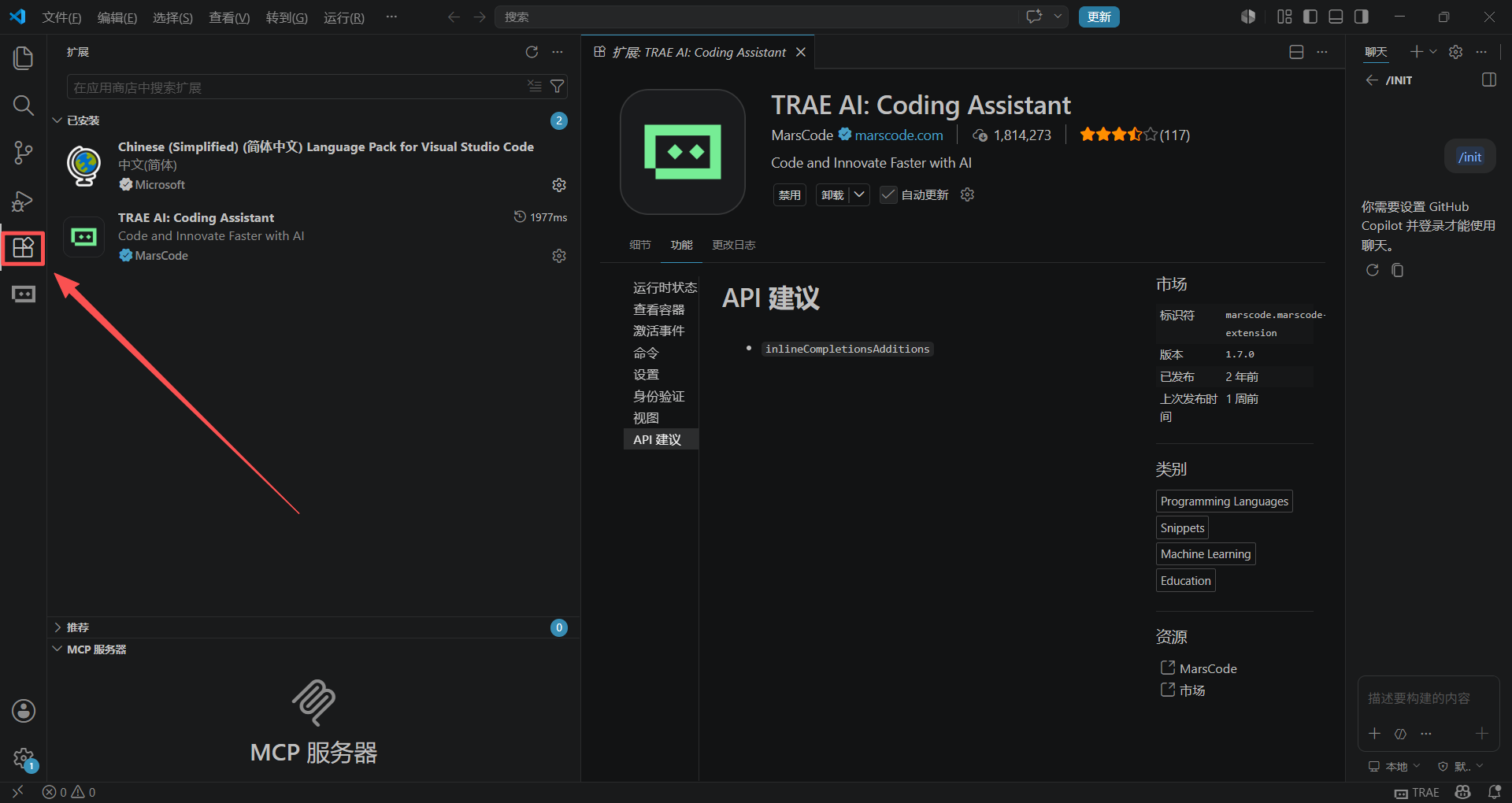This screenshot has height=803, width=1512.
Task: Click the 禁用 button
Action: tap(790, 194)
